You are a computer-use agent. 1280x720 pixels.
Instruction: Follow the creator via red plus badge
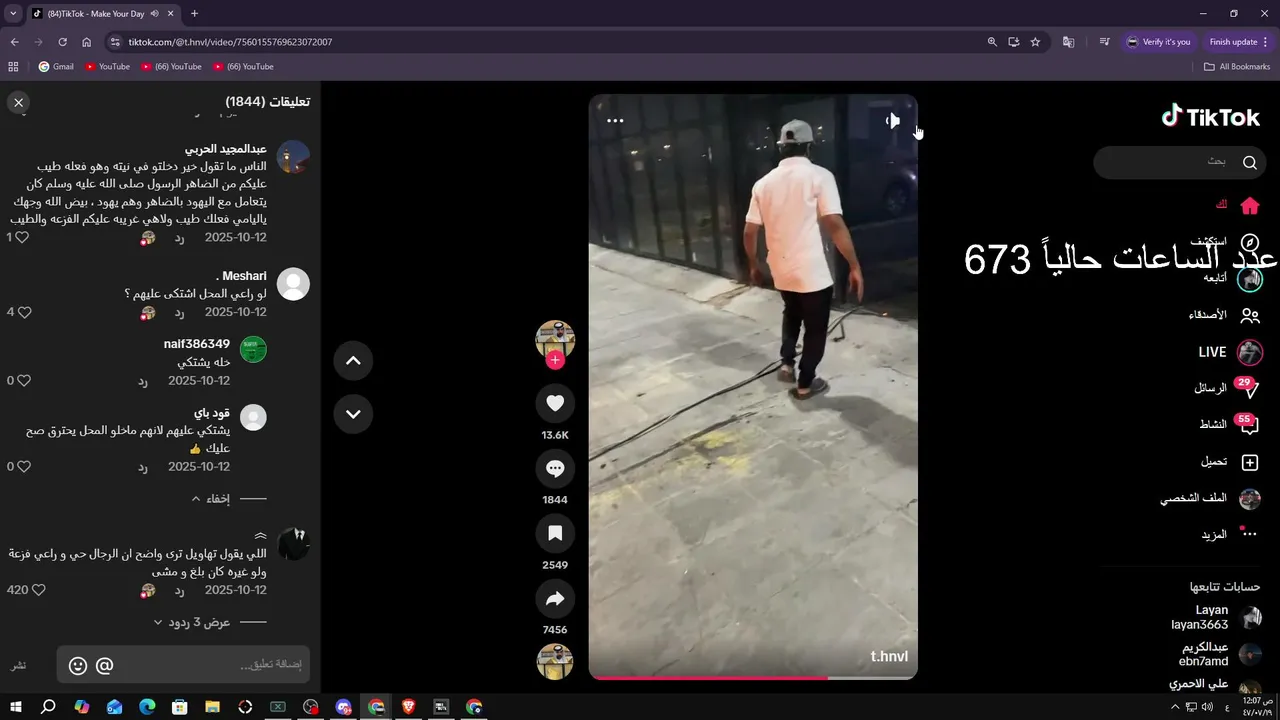point(555,360)
